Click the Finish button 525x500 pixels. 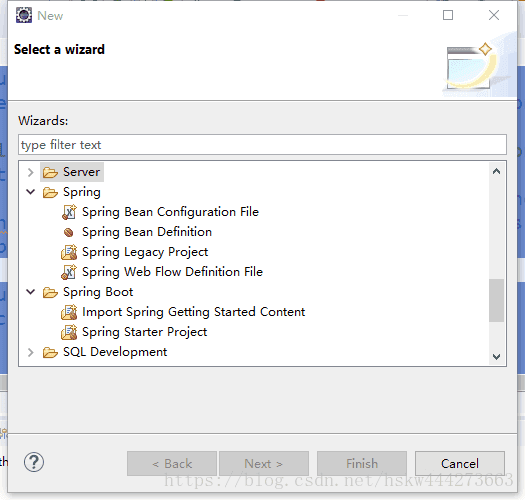(362, 463)
